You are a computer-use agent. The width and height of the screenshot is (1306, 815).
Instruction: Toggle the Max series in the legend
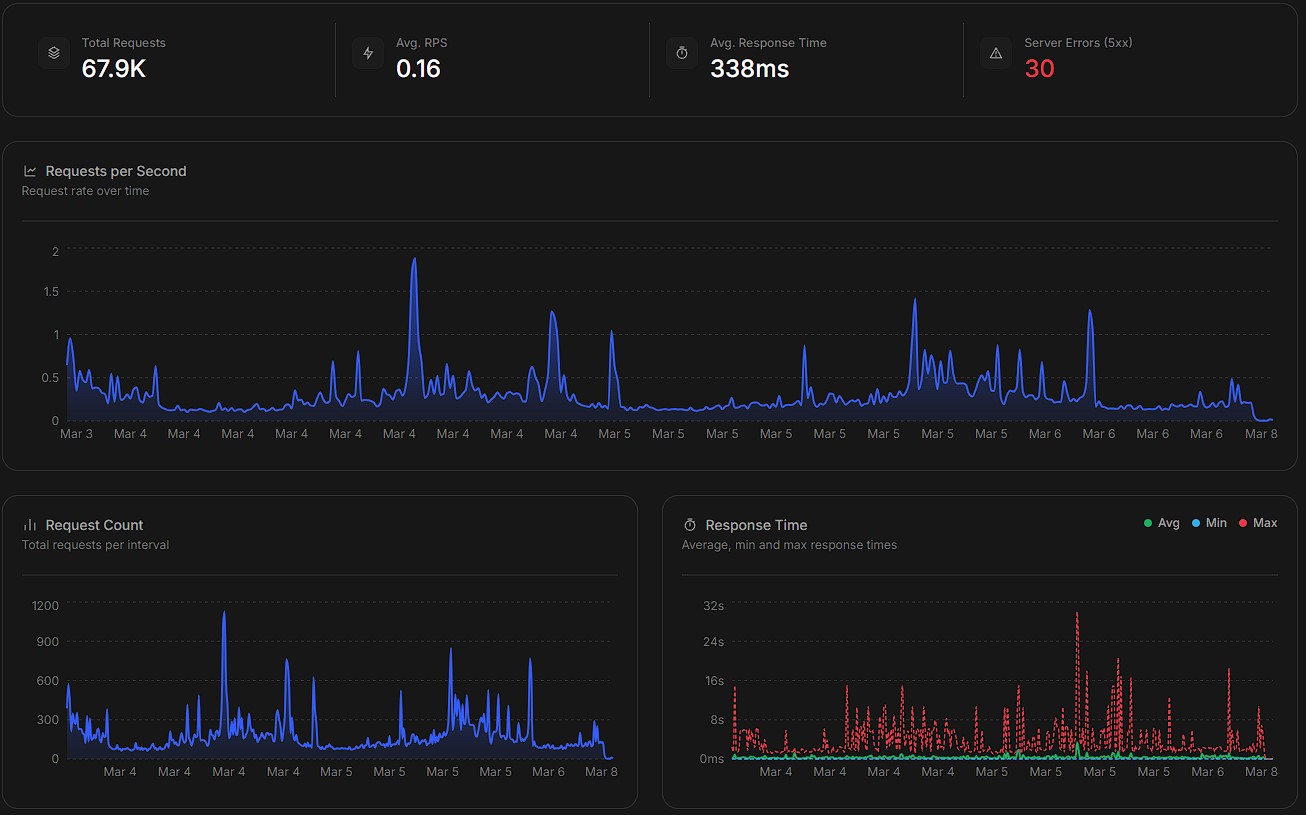pos(1257,523)
